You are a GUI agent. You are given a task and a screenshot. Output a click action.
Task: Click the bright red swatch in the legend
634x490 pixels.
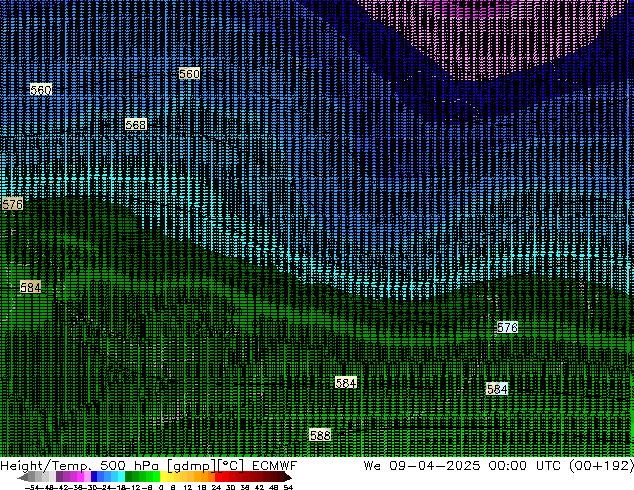point(218,476)
